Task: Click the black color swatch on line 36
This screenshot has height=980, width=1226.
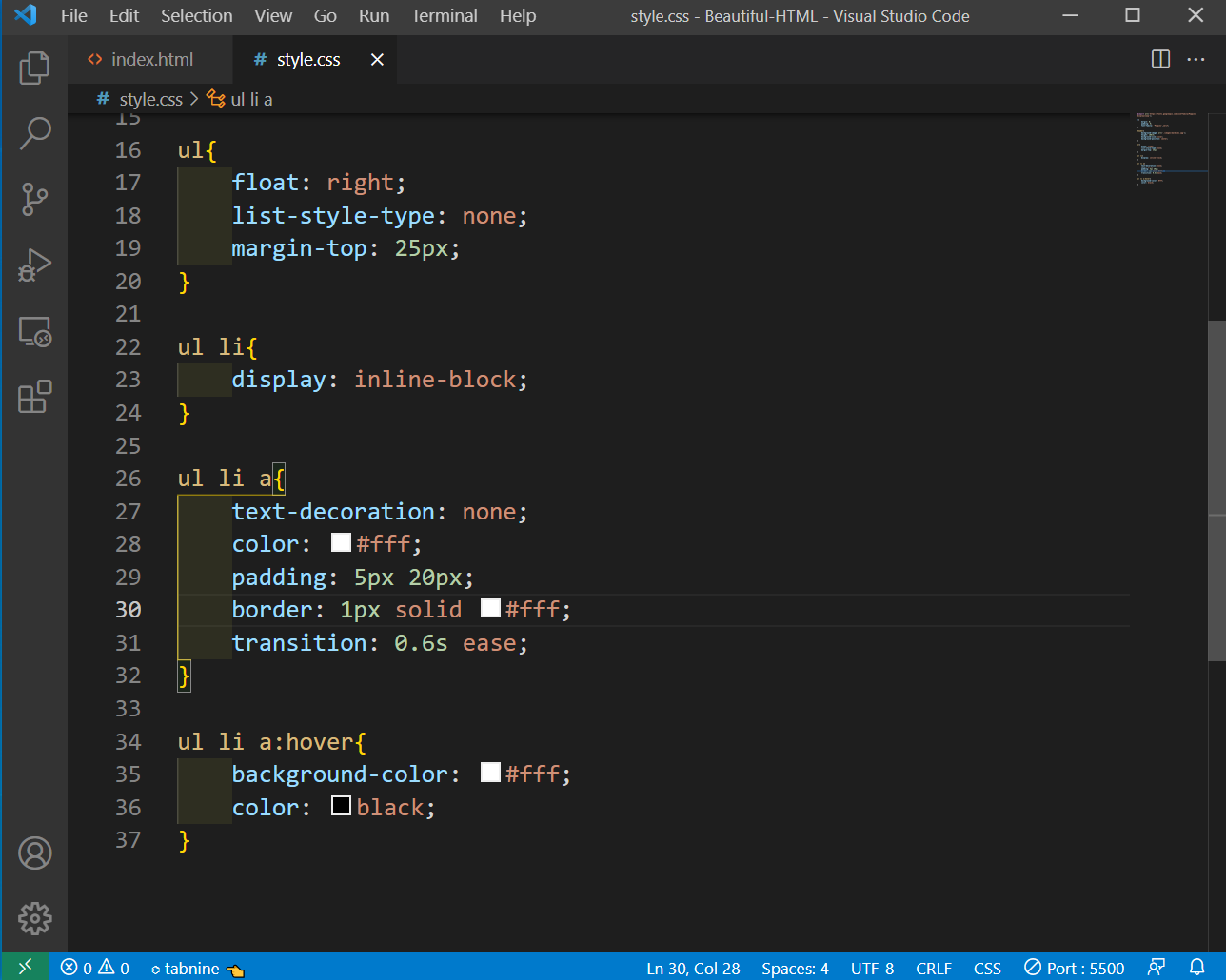Action: [x=341, y=806]
